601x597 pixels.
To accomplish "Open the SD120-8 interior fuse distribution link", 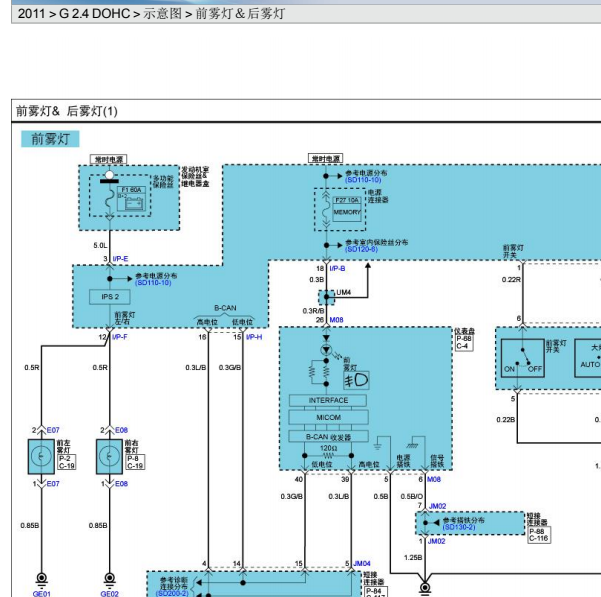I will (361, 249).
